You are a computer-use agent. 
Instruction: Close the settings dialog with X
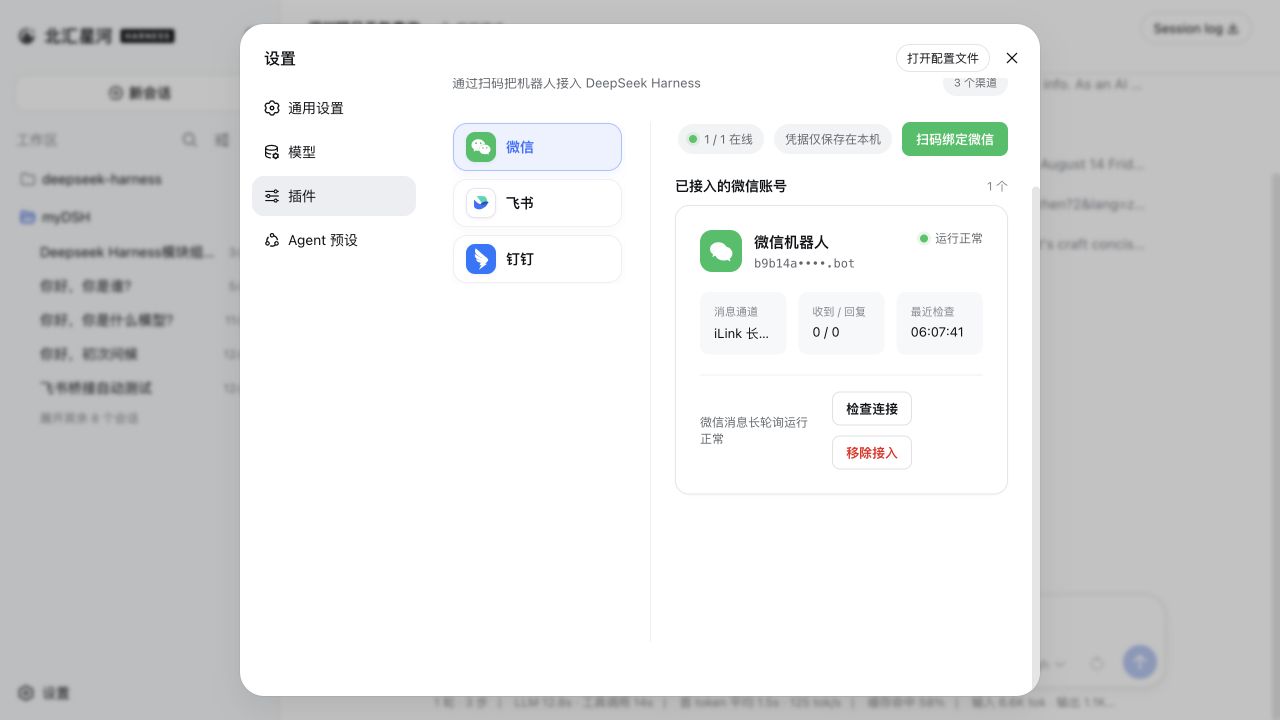(x=1012, y=58)
